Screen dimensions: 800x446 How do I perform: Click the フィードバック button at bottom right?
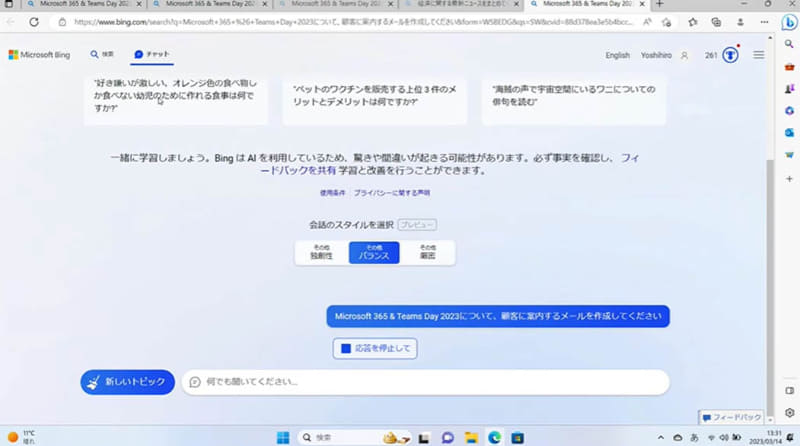point(731,417)
